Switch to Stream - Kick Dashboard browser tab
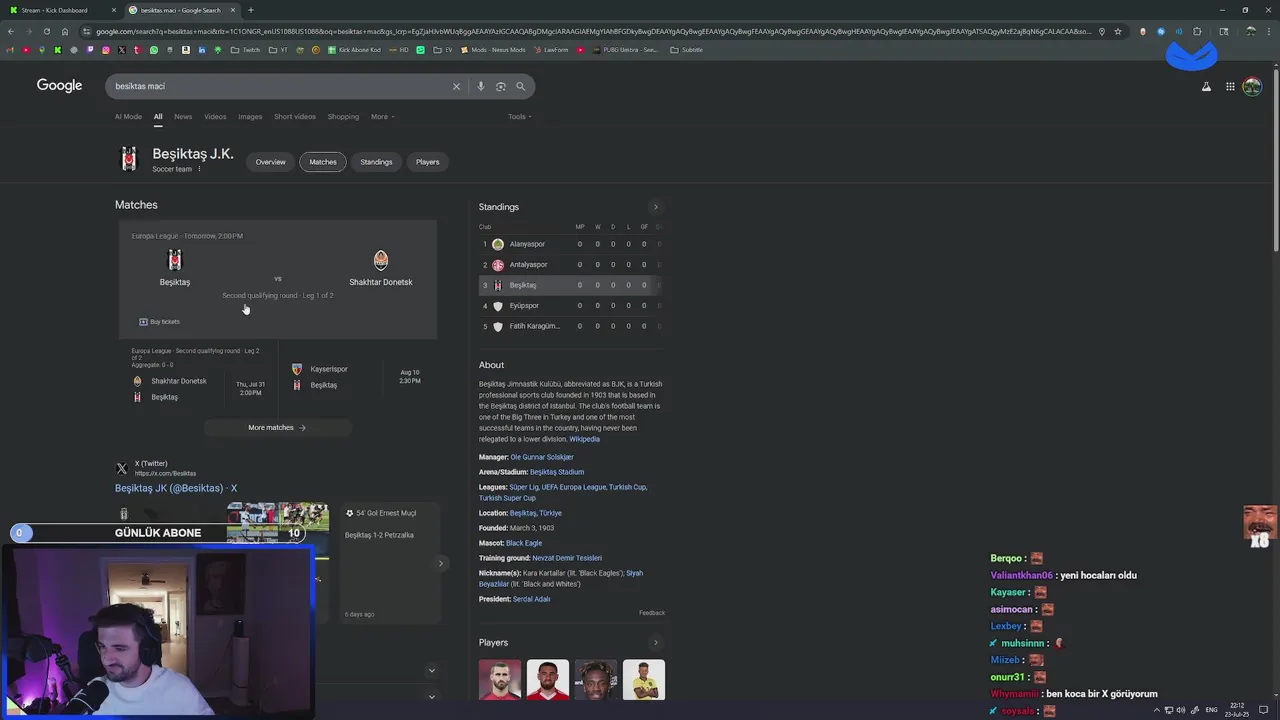Viewport: 1280px width, 720px height. coord(60,10)
